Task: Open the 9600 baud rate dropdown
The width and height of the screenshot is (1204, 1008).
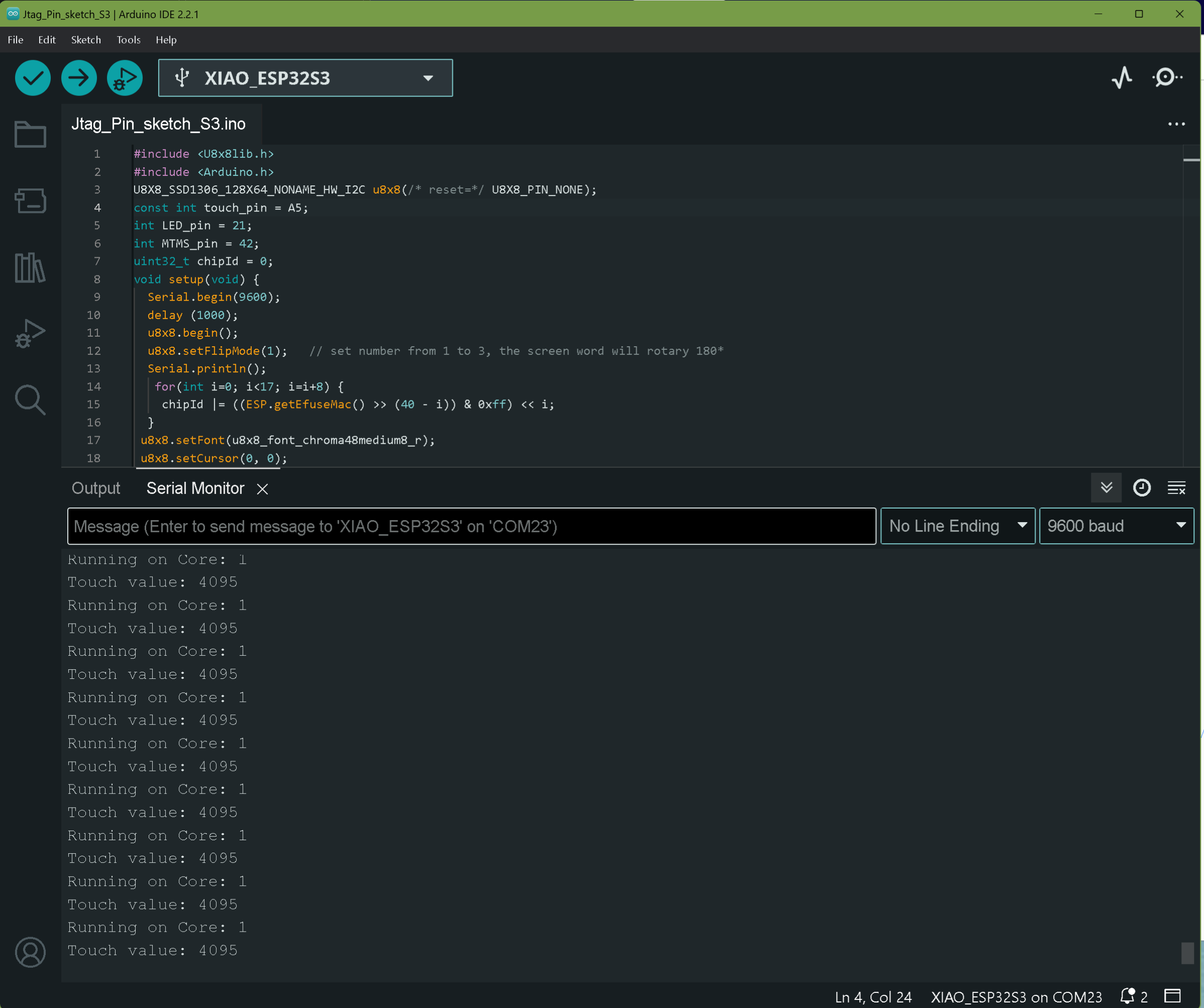Action: pyautogui.click(x=1116, y=526)
